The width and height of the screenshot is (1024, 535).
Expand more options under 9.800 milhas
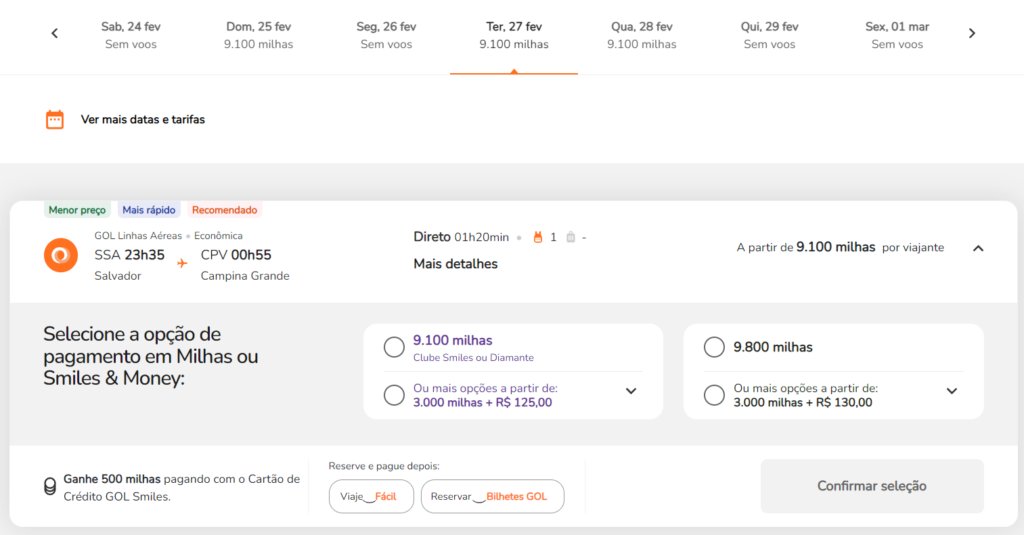point(952,391)
